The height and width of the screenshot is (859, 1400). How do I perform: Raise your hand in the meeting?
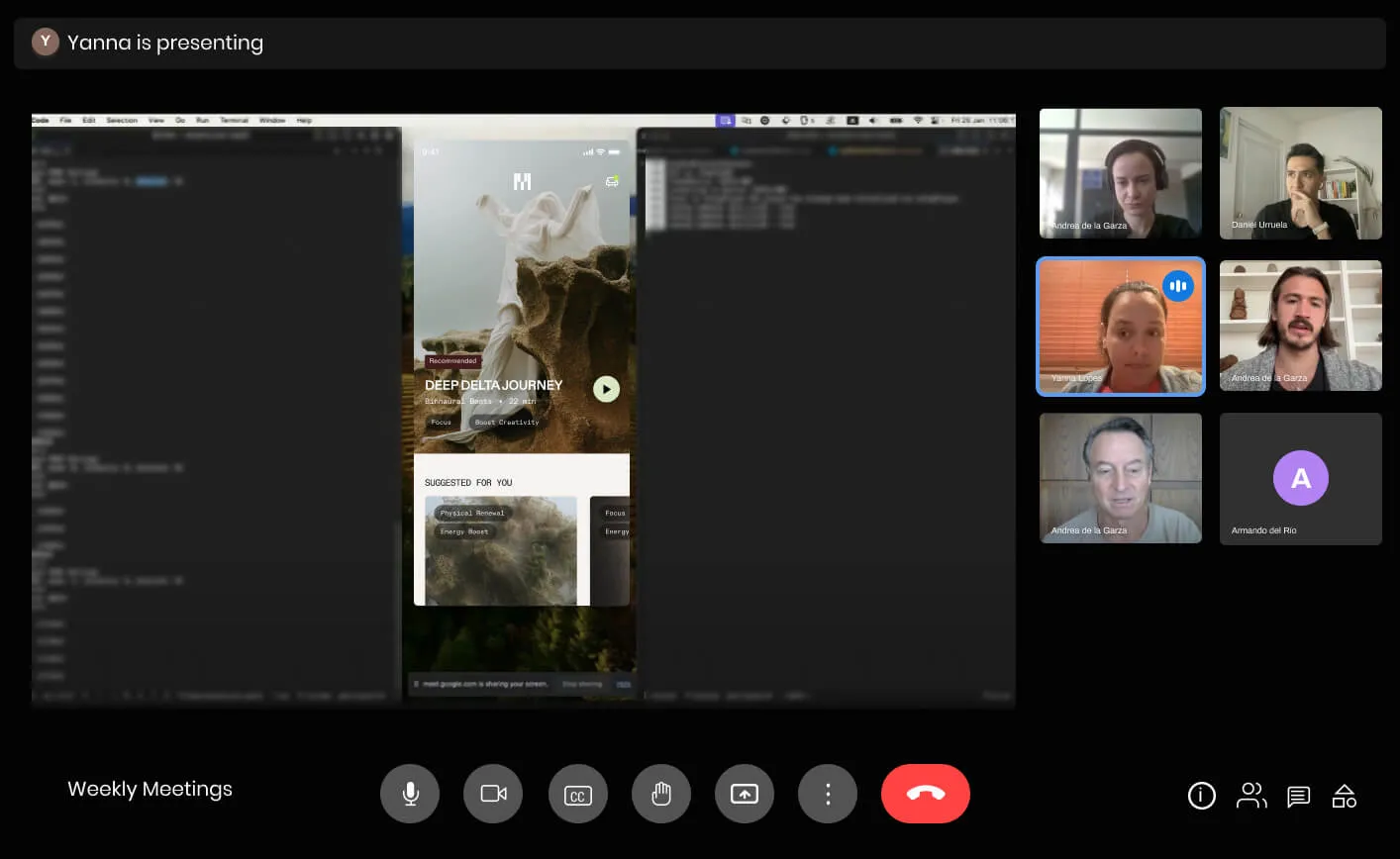coord(661,794)
